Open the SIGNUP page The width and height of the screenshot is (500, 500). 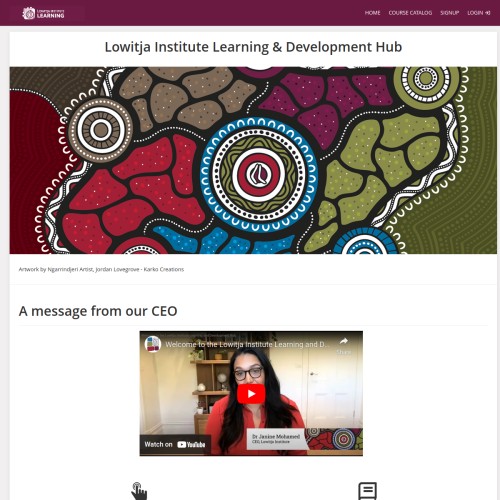click(x=450, y=13)
